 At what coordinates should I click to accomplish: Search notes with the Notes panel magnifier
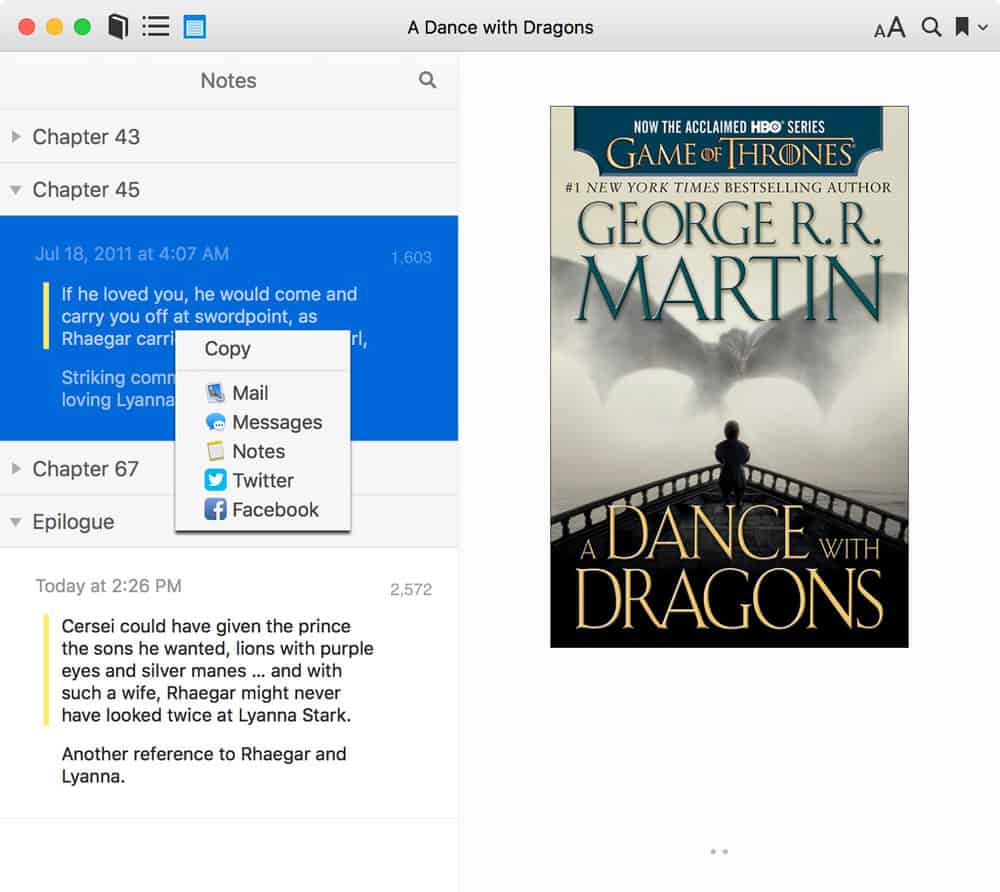[428, 80]
